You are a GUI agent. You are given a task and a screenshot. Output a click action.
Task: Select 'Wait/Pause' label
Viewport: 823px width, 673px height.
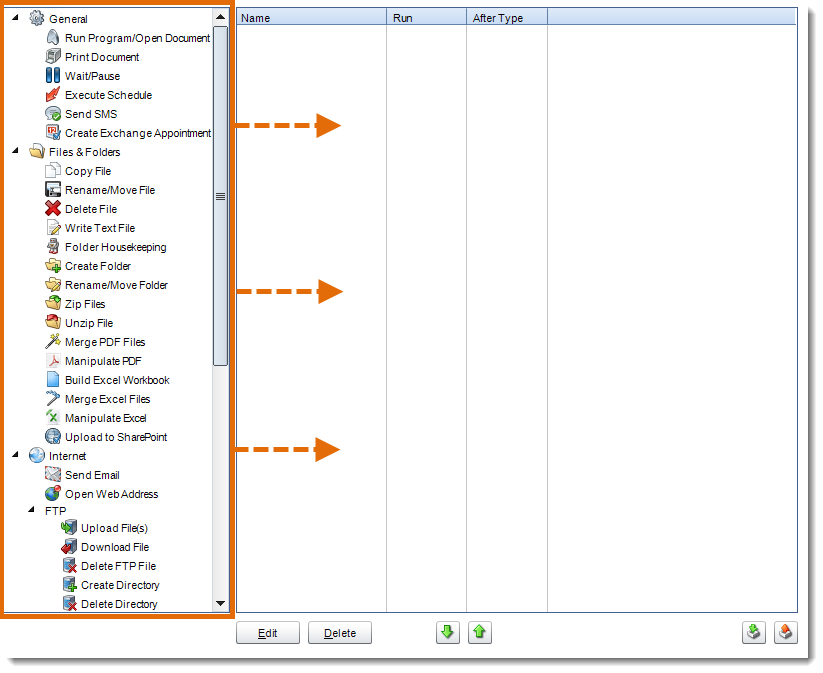(x=92, y=76)
